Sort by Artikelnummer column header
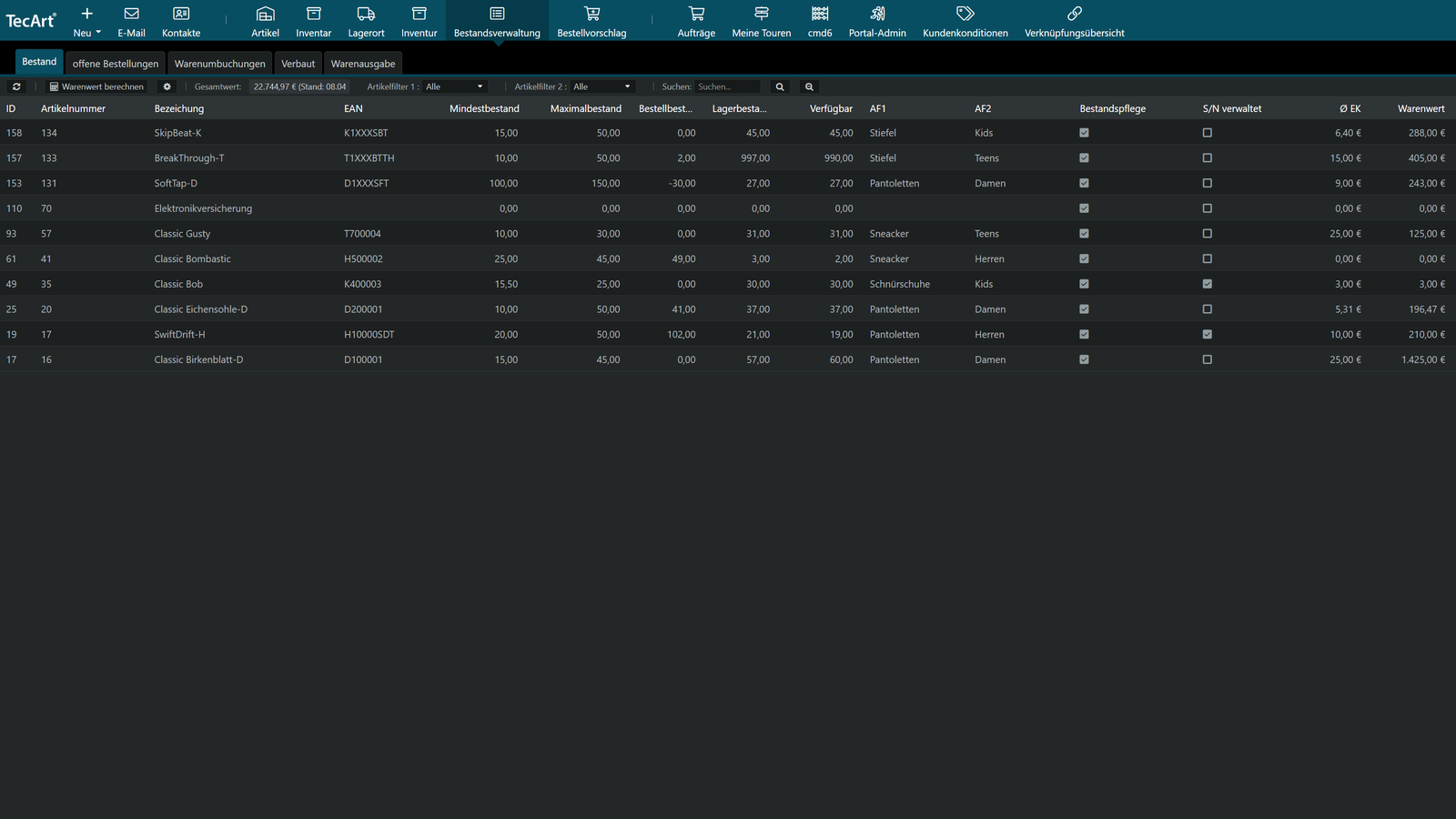This screenshot has width=1456, height=819. (73, 108)
